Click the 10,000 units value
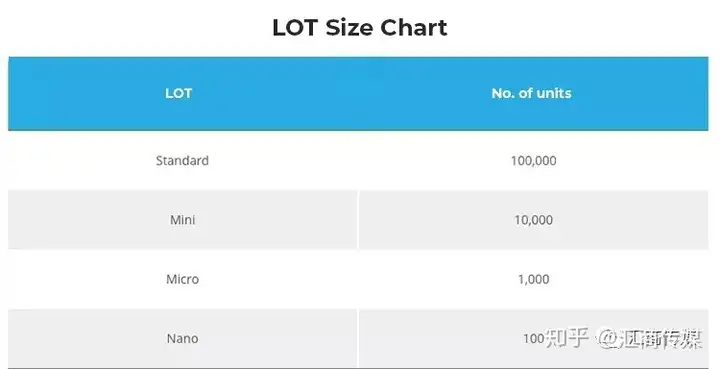 click(533, 220)
